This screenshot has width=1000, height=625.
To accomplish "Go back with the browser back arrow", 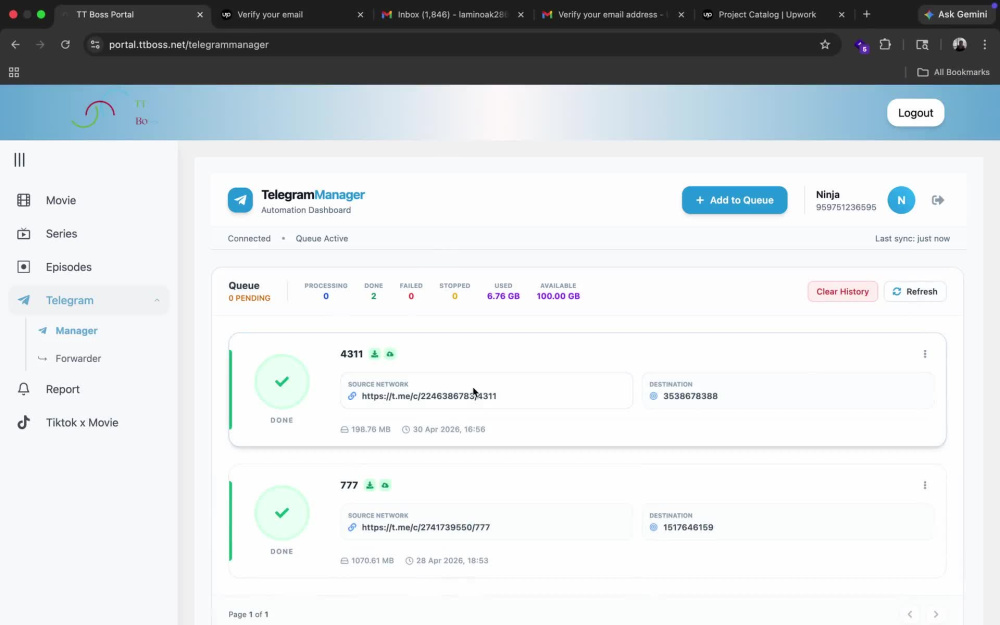I will tap(15, 45).
